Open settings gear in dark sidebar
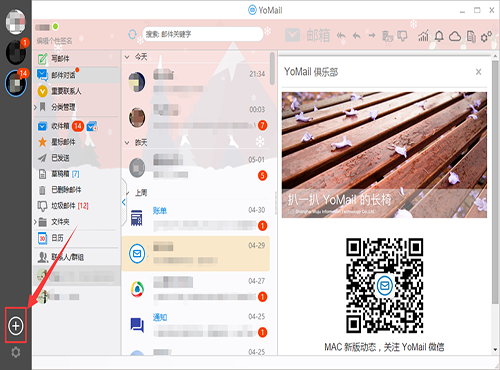500x370 pixels. (16, 352)
